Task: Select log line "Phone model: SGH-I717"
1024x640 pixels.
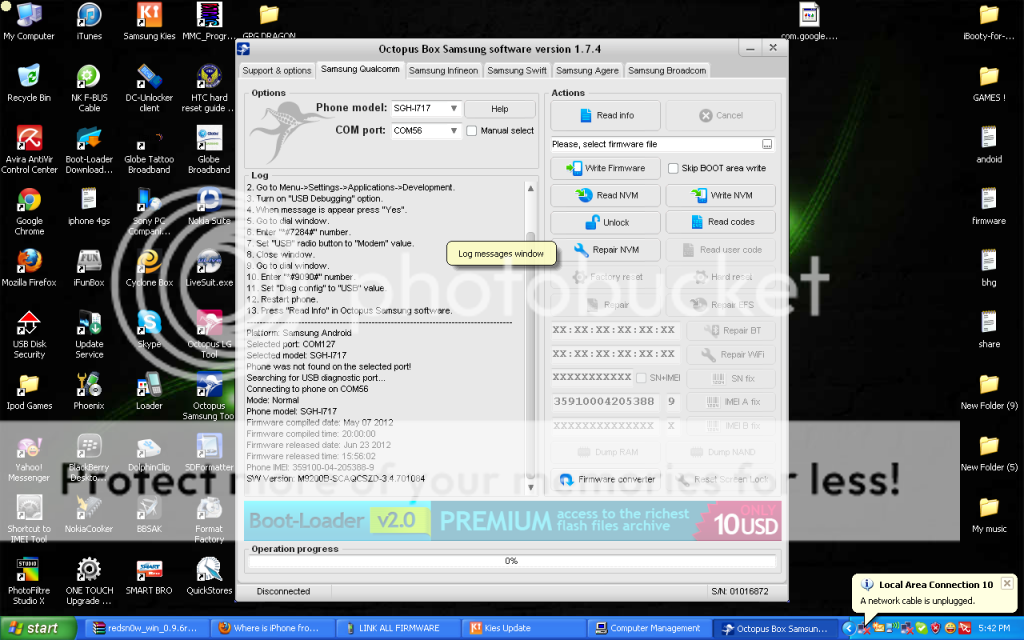Action: 291,411
